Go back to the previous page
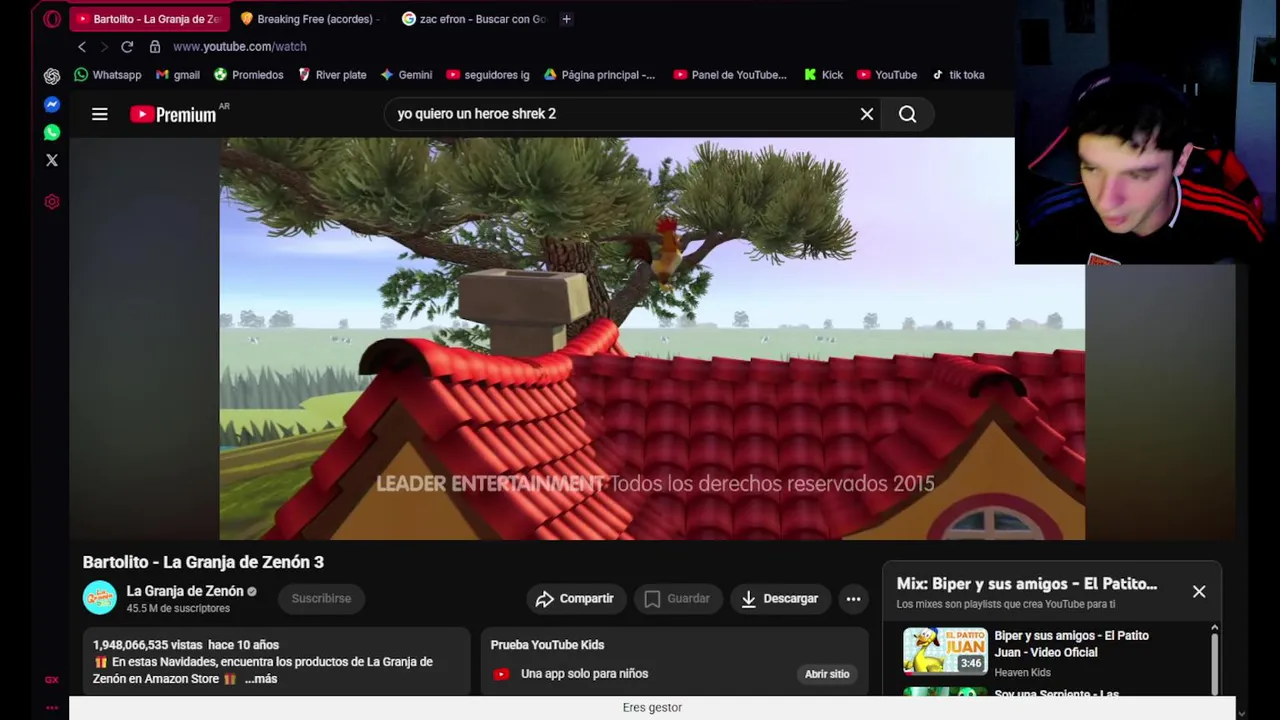This screenshot has height=720, width=1280. pos(82,47)
